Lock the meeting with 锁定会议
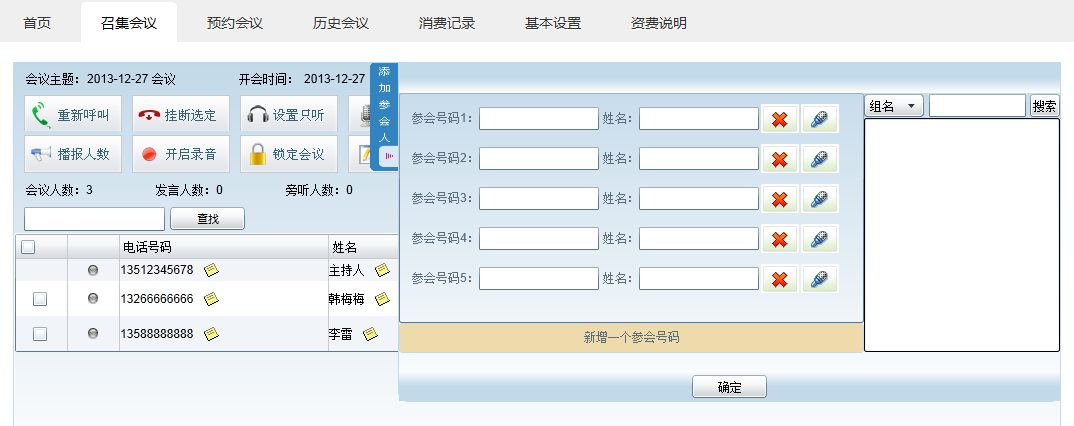1074x426 pixels. [x=288, y=154]
